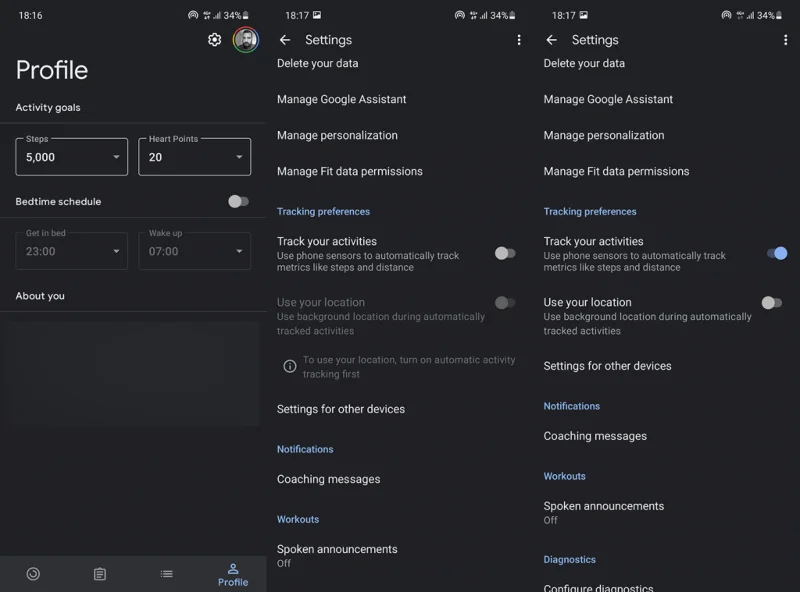Tap image notification icon in right status bar
800x592 pixels.
tap(583, 15)
